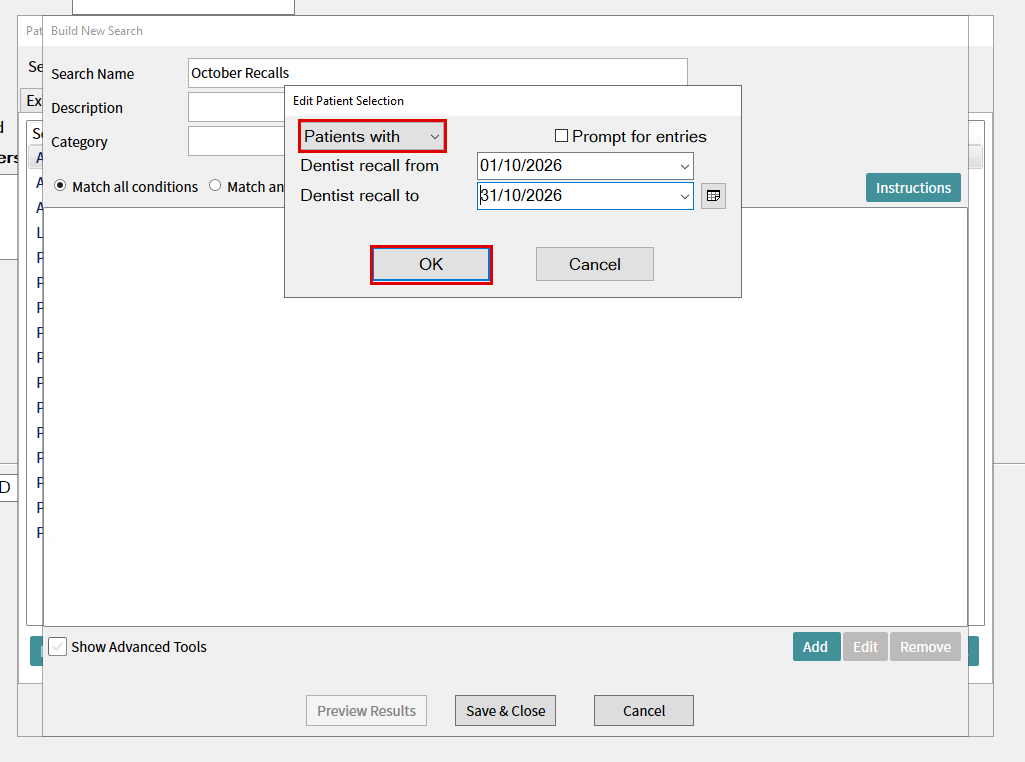Tick the Prompt for entries checkbox
This screenshot has width=1025, height=762.
tap(561, 136)
